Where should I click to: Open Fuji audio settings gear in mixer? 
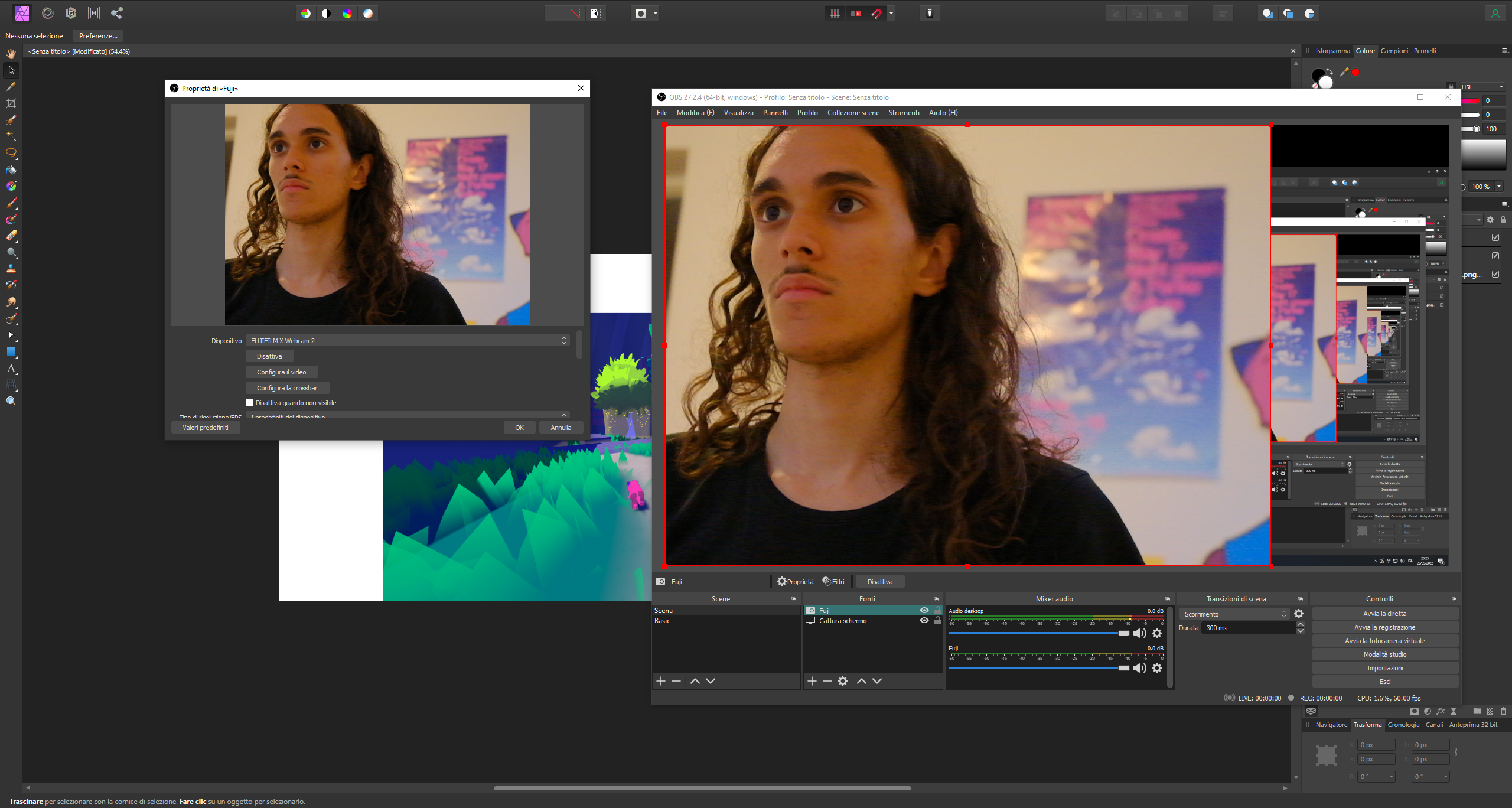click(1157, 668)
